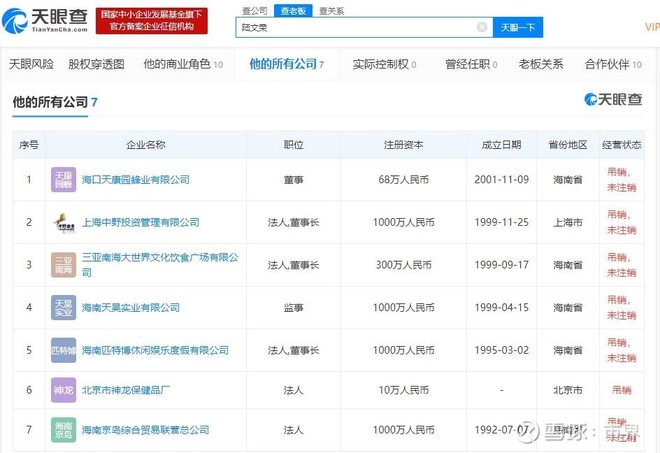The width and height of the screenshot is (660, 453).
Task: Click the date 1999-09-17
Action: tap(501, 265)
